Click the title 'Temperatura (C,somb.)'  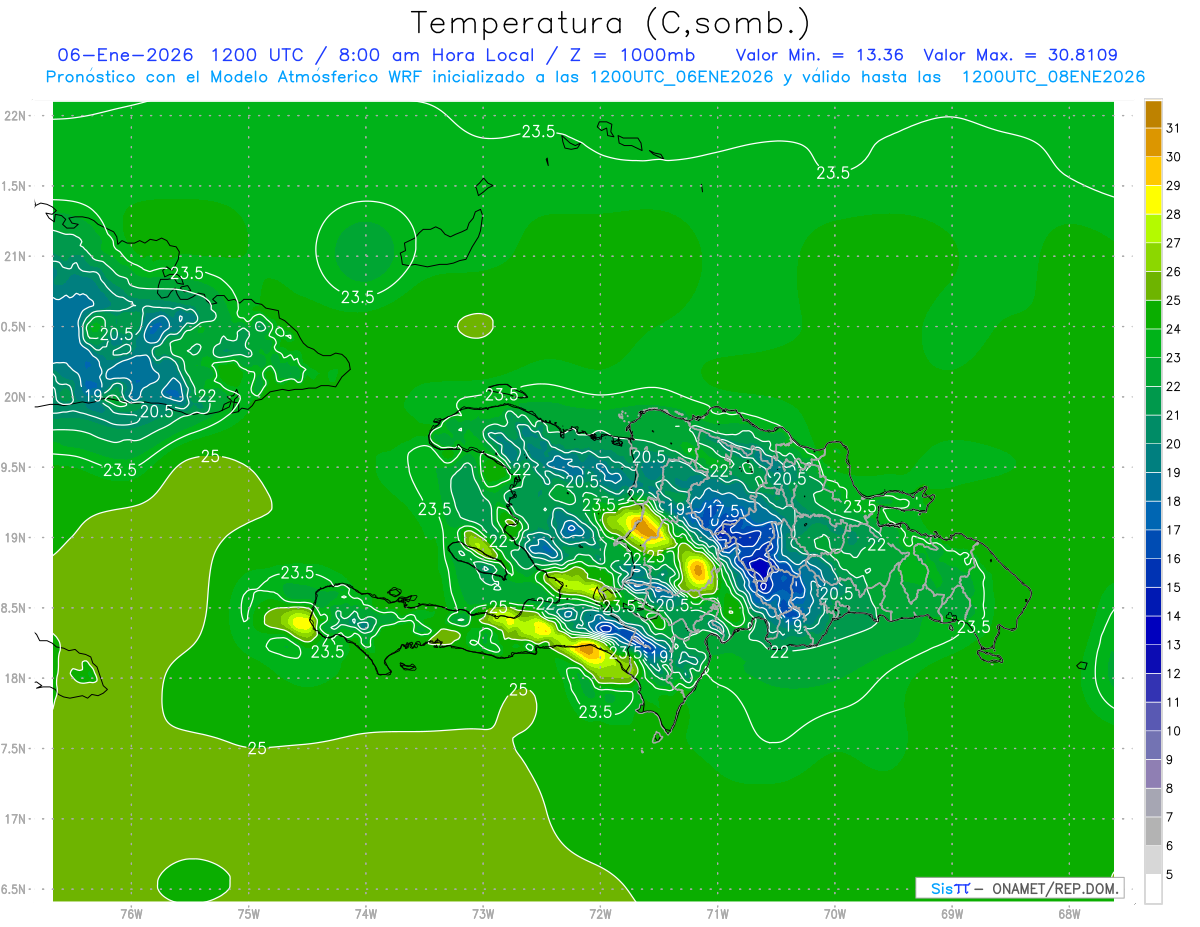[x=611, y=23]
